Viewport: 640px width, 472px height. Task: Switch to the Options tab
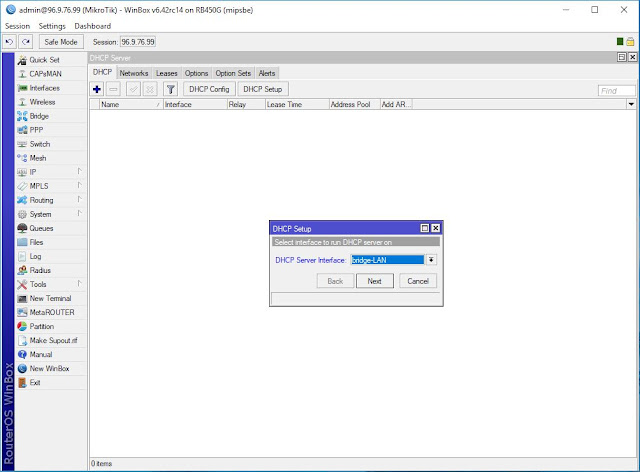(x=196, y=73)
